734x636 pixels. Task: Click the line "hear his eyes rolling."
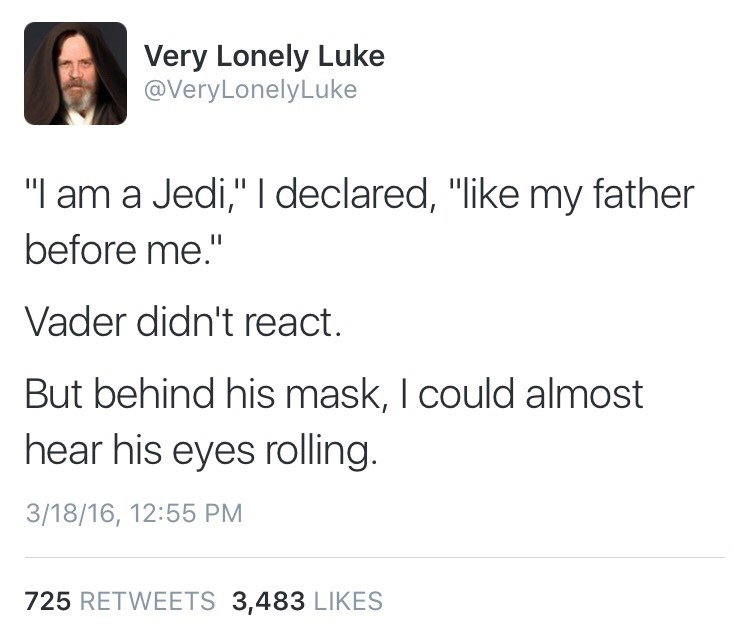tap(202, 449)
